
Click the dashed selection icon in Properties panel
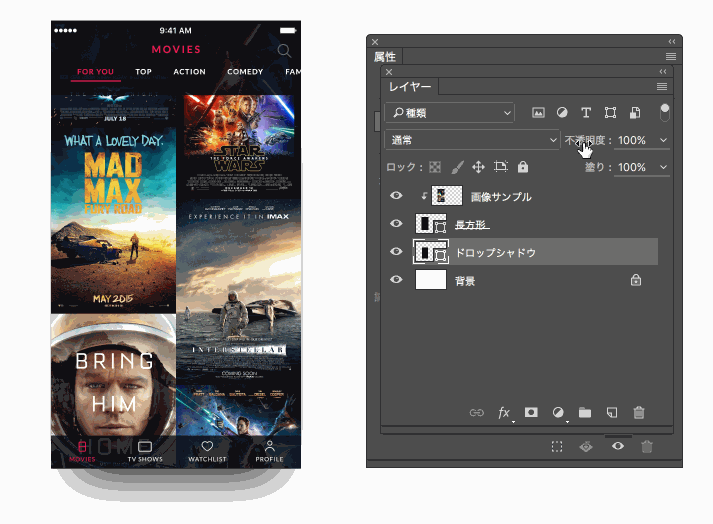point(557,447)
